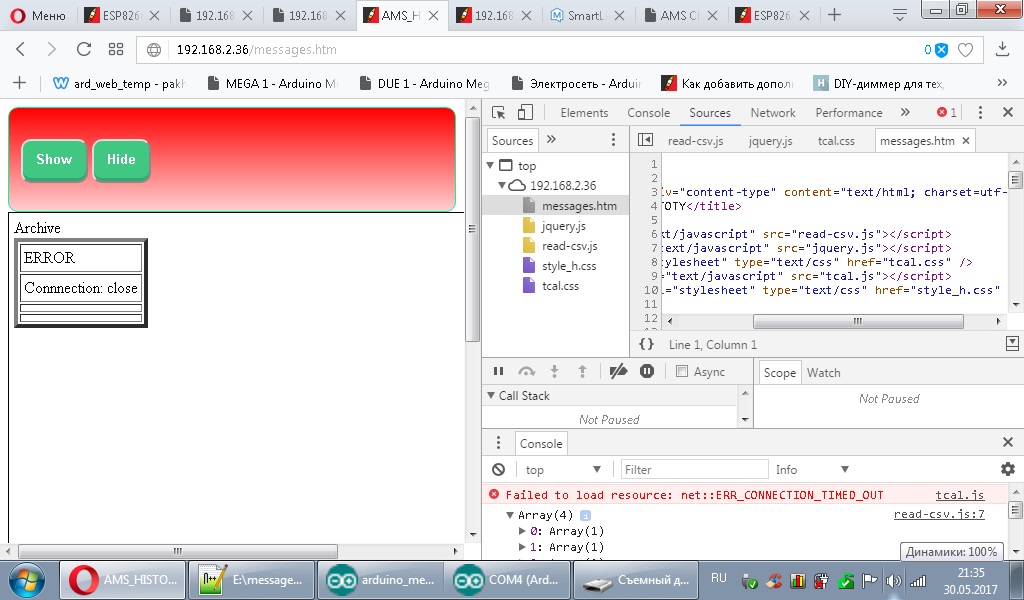Click the console Filter input field
Screen dimensions: 1024x600
(694, 469)
